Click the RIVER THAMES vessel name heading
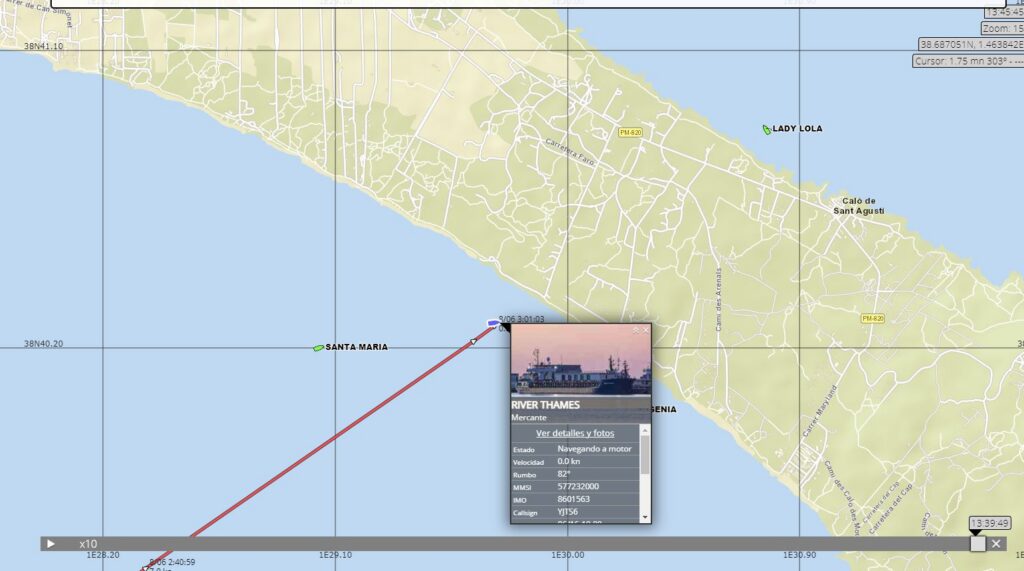 pyautogui.click(x=545, y=405)
